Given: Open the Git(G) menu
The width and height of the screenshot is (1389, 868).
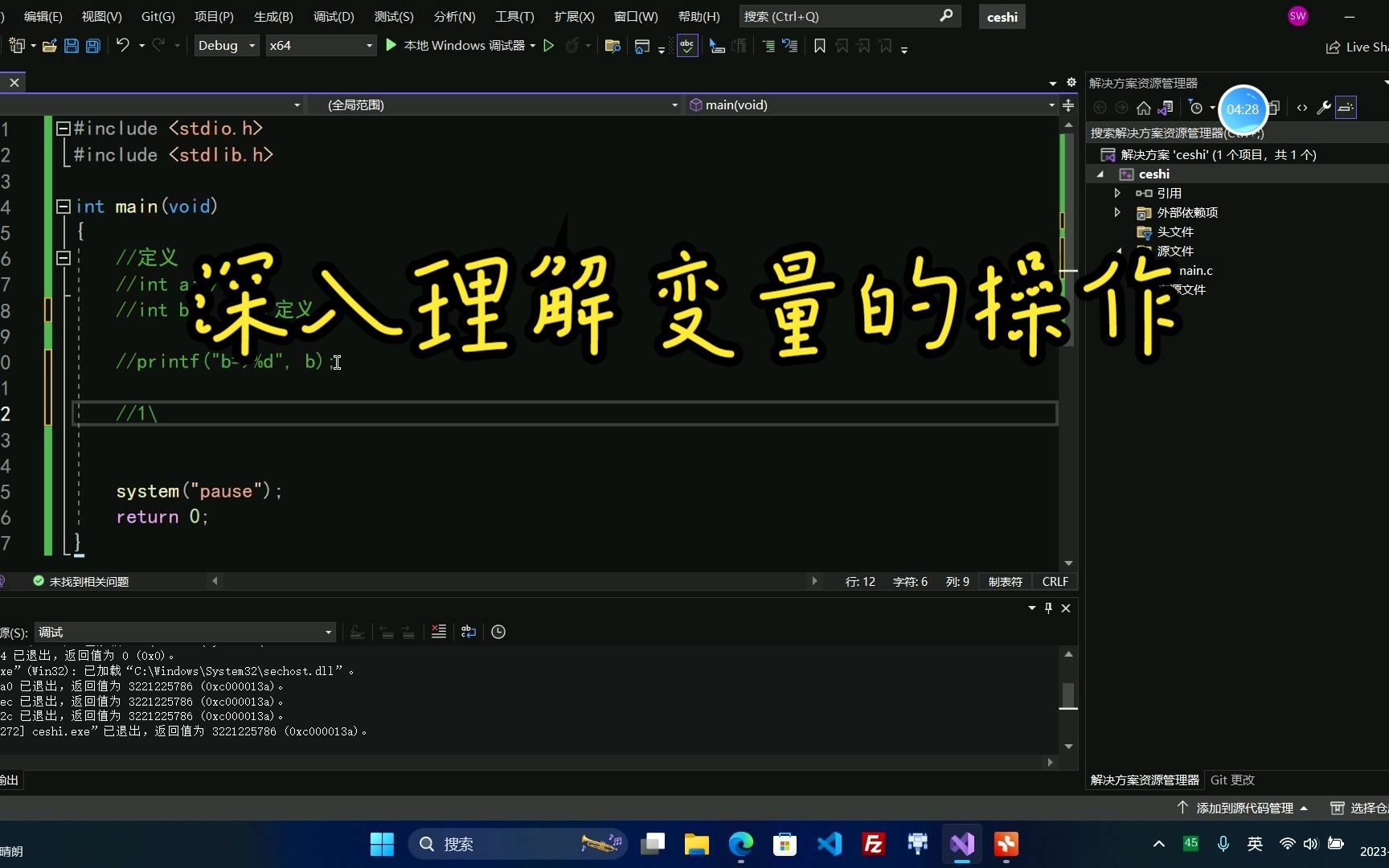Looking at the screenshot, I should [x=158, y=16].
